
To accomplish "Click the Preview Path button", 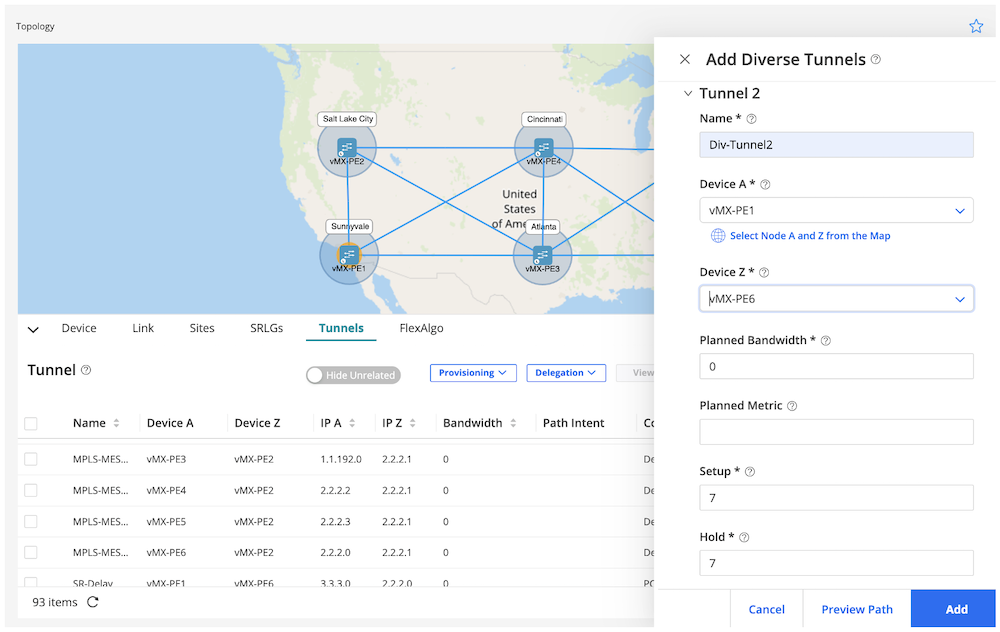I will [x=857, y=609].
